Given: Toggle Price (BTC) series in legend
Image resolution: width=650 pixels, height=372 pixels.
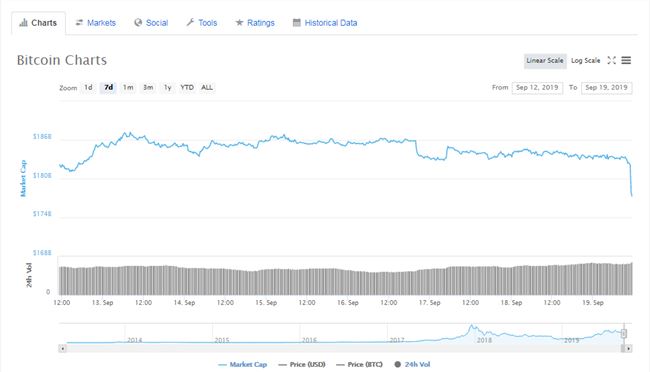Looking at the screenshot, I should point(359,365).
